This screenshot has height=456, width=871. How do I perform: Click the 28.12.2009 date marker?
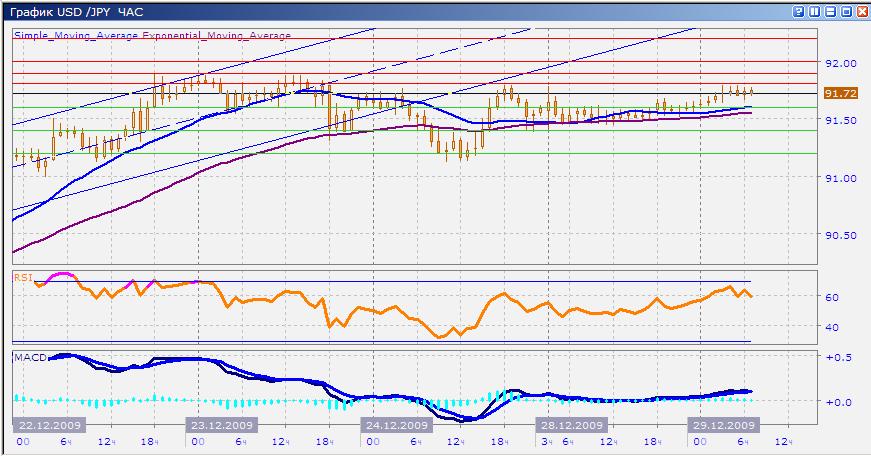[x=569, y=424]
